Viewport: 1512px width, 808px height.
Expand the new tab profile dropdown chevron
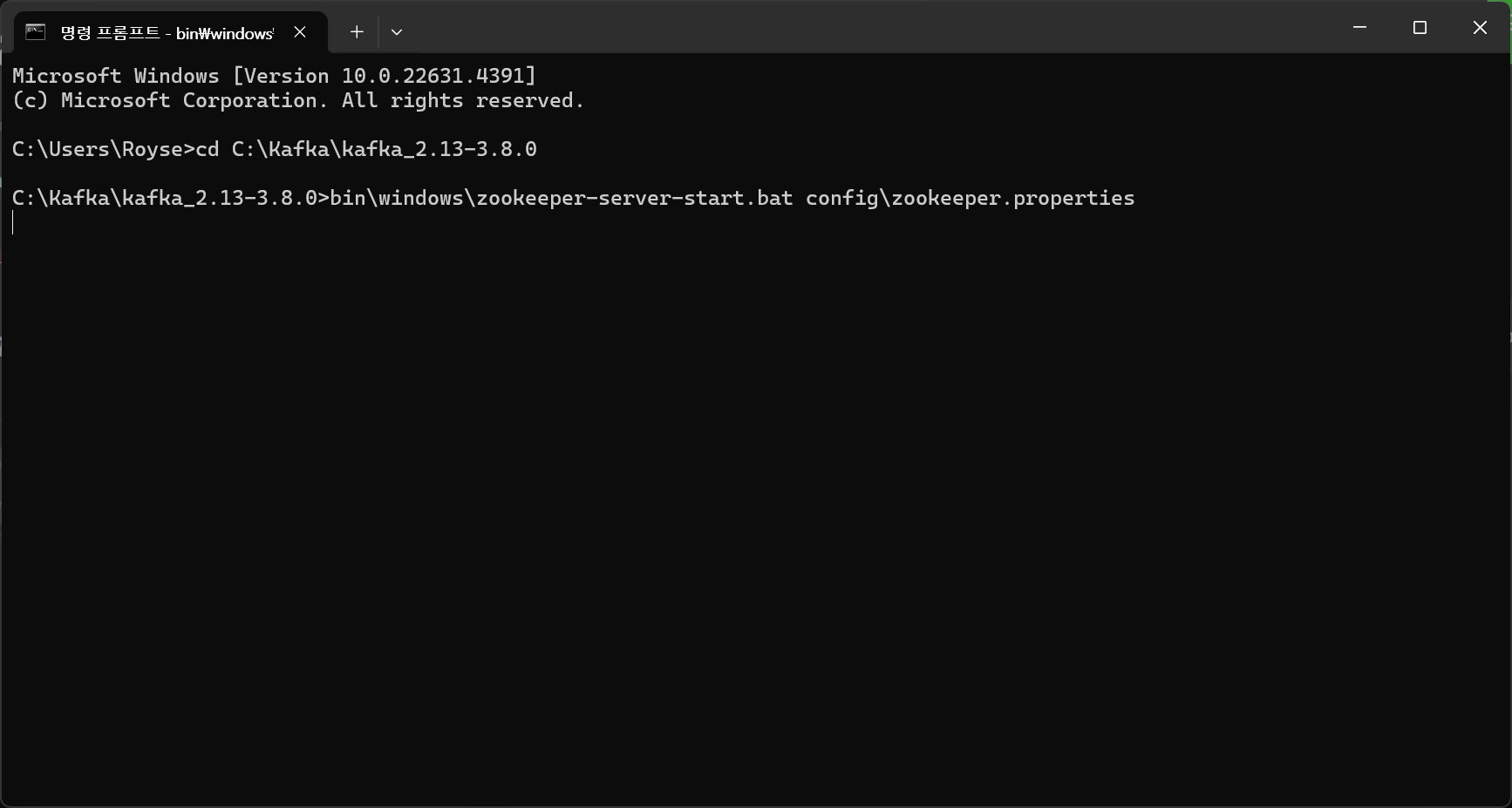tap(397, 32)
